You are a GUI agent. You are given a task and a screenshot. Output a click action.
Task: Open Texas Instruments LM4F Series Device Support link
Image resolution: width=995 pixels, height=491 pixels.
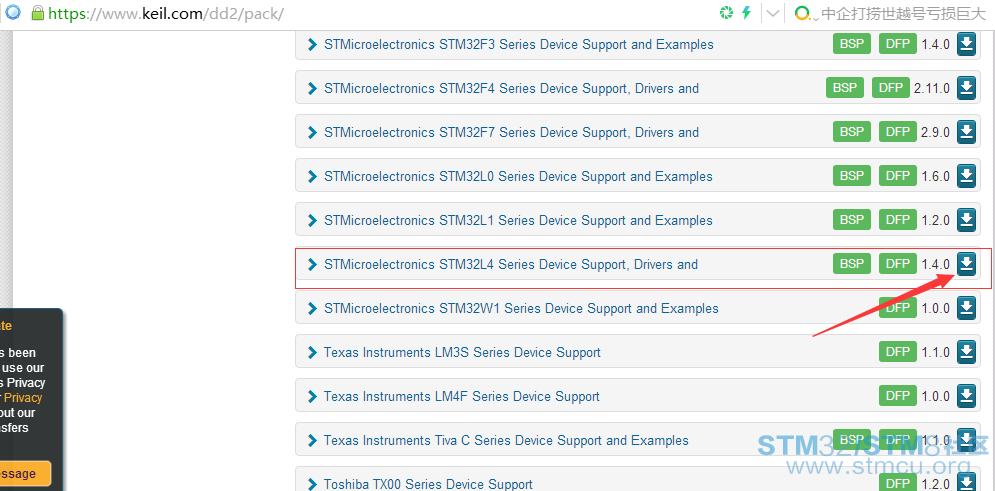(x=461, y=396)
